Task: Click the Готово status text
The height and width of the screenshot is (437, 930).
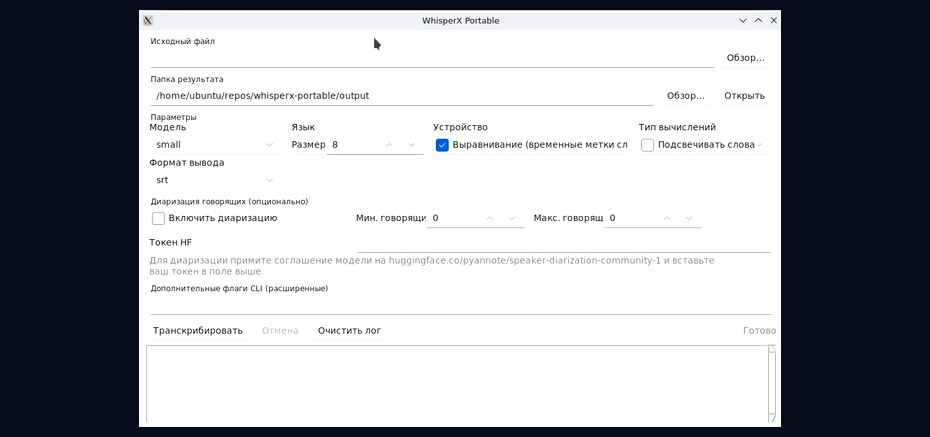Action: point(759,331)
